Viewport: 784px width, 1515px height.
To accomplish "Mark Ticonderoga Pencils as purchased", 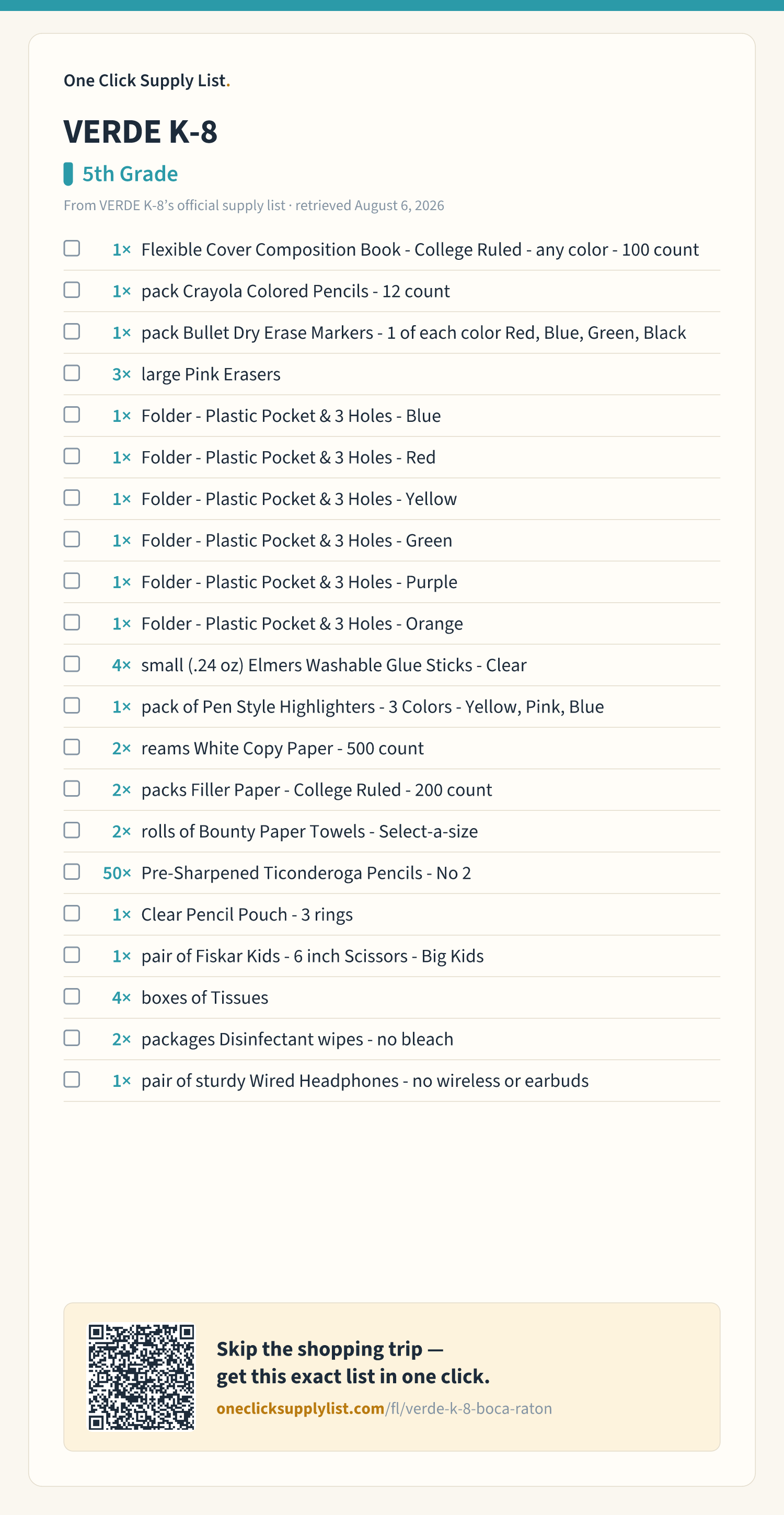I will 72,871.
